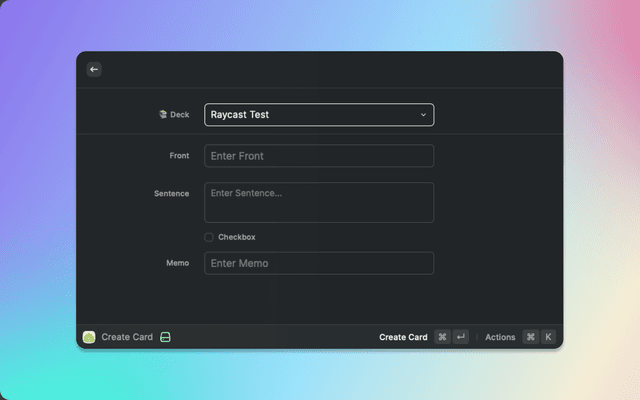
Task: Click the K key icon beside Actions
Action: click(x=548, y=337)
